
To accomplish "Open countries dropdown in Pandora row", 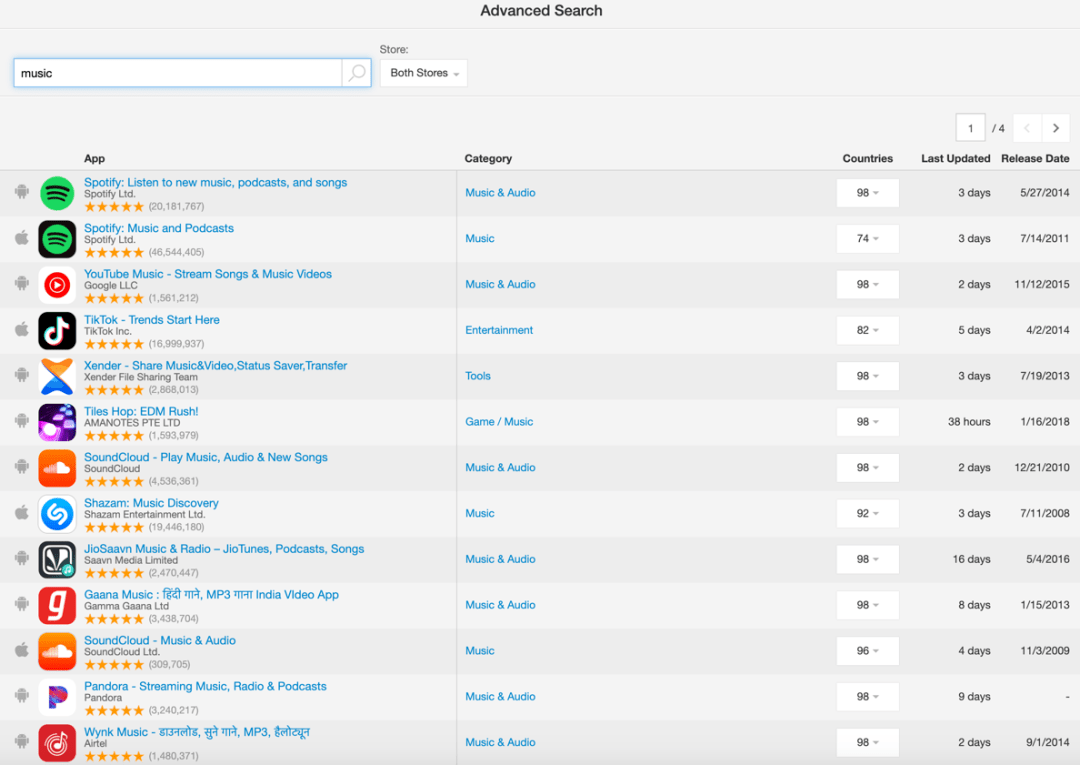I will point(867,696).
